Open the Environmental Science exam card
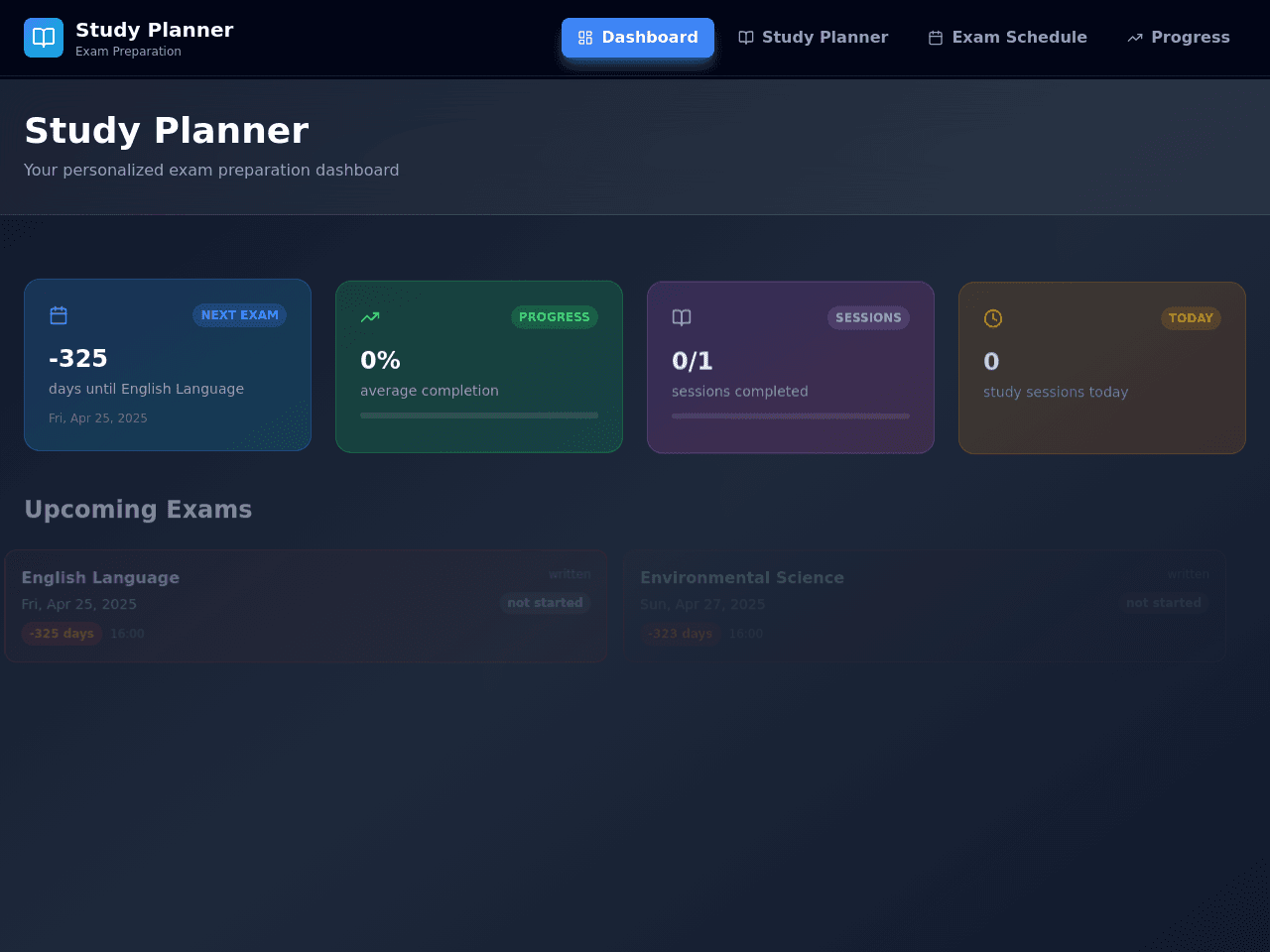Viewport: 1270px width, 952px height. pyautogui.click(x=925, y=606)
